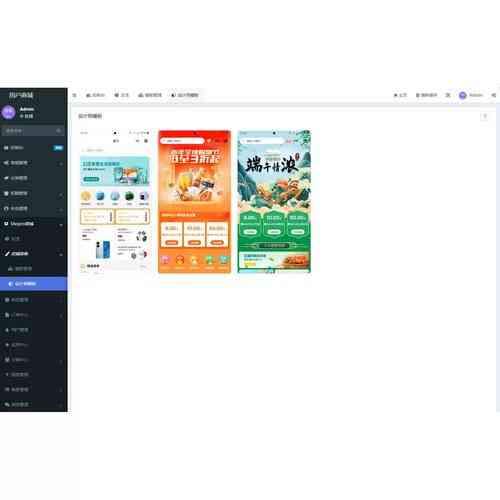Click the small button at panel header right
Screen dimensions: 500x500
pyautogui.click(x=485, y=116)
